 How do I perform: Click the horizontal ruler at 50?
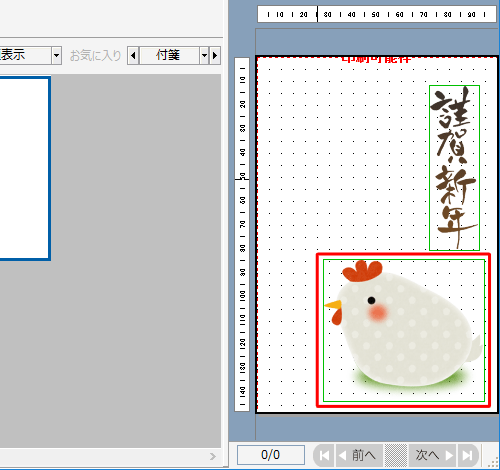pos(376,15)
